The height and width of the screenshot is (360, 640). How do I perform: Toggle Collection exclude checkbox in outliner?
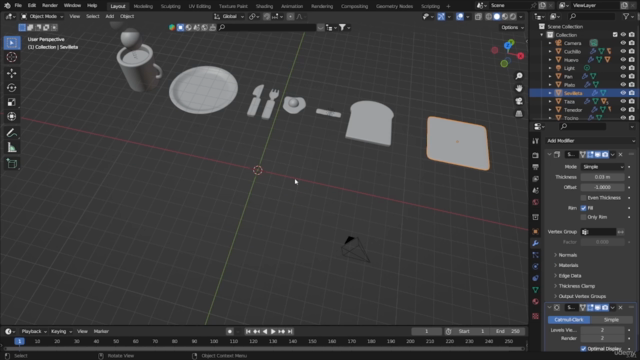pyautogui.click(x=615, y=35)
